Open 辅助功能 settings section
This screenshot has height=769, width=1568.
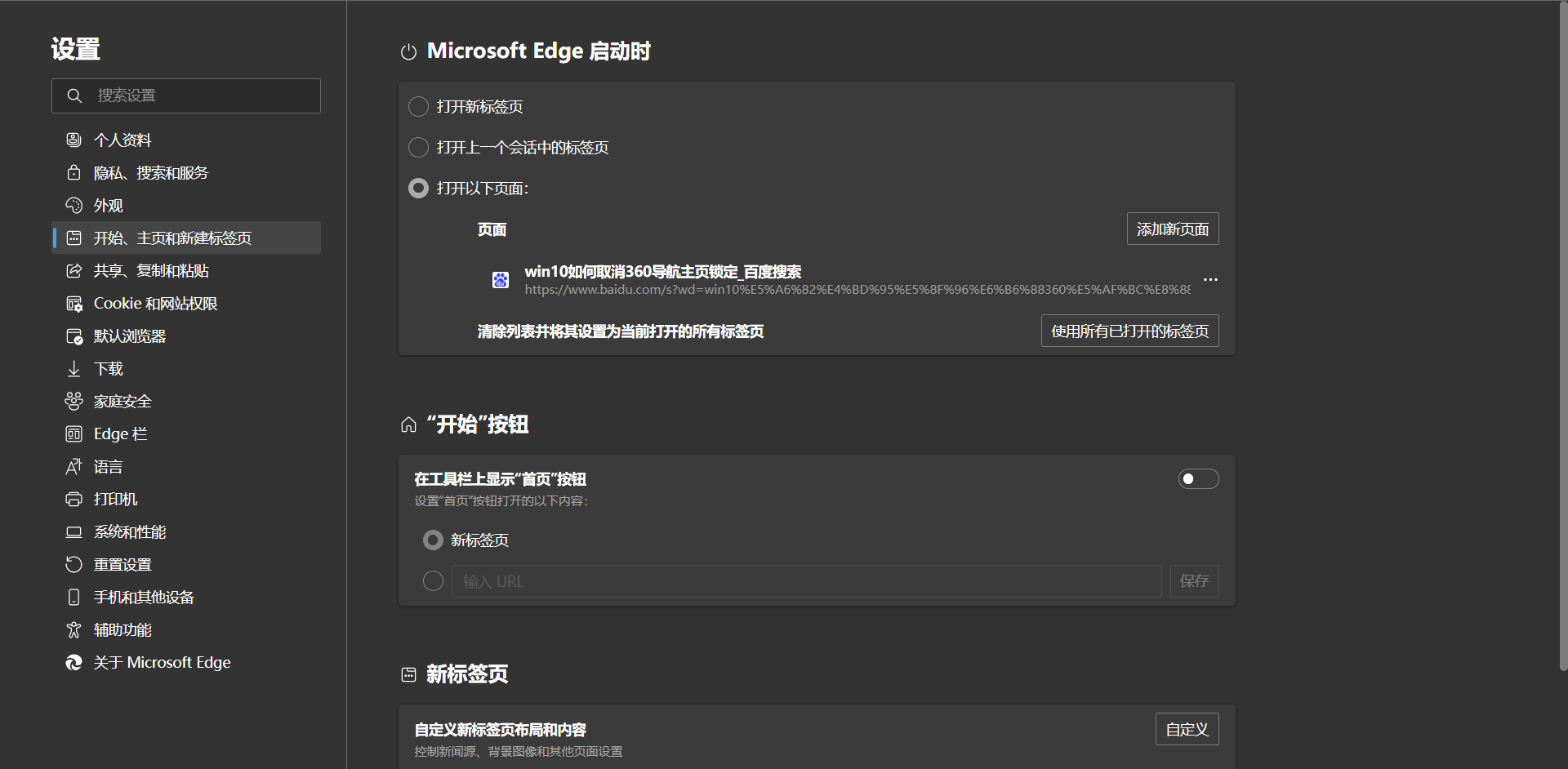[x=186, y=629]
